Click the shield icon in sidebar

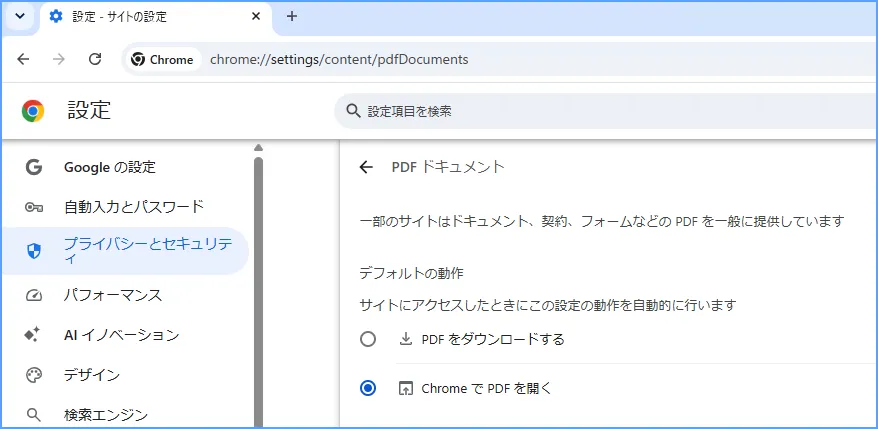tap(34, 251)
